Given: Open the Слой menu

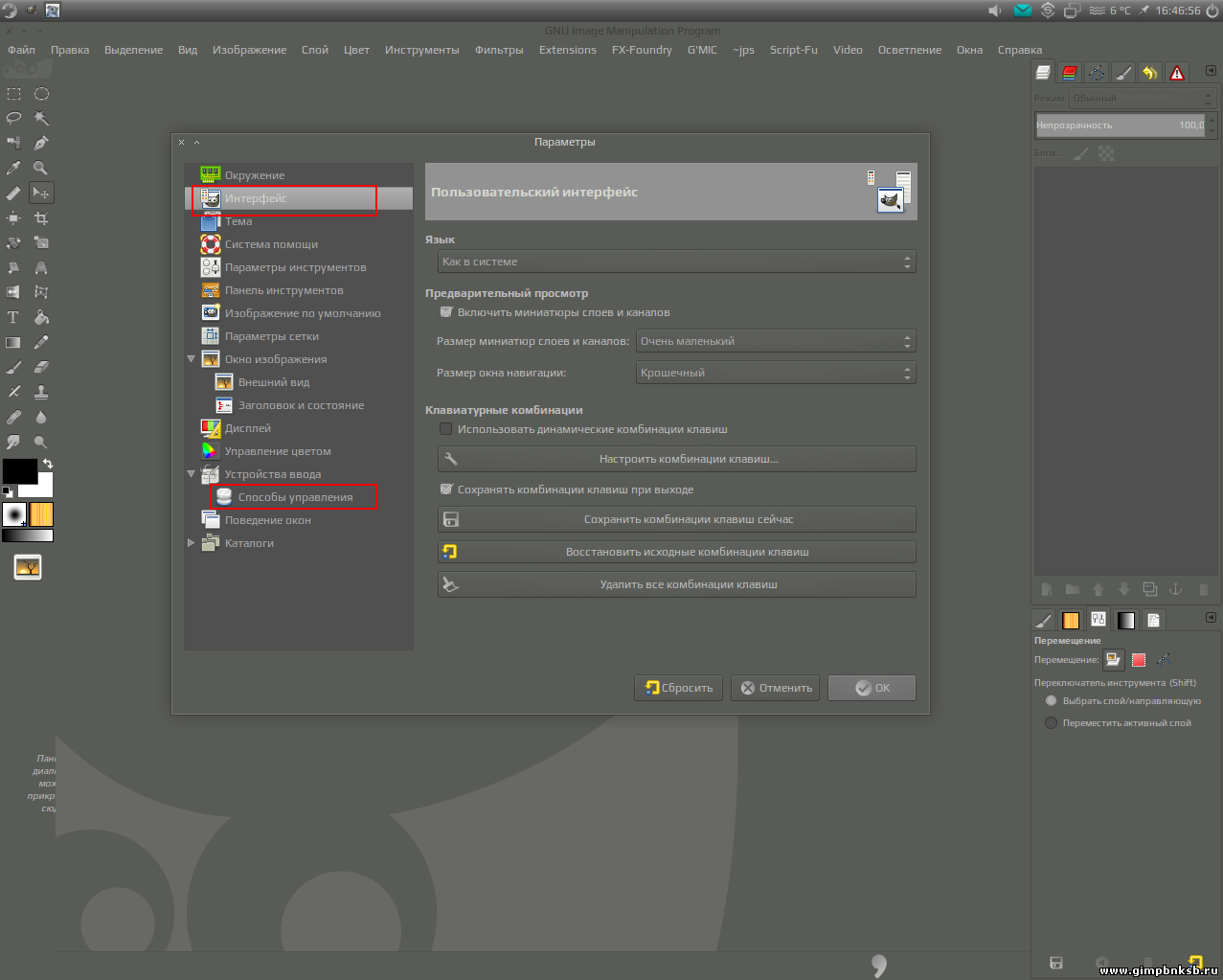Looking at the screenshot, I should point(314,50).
